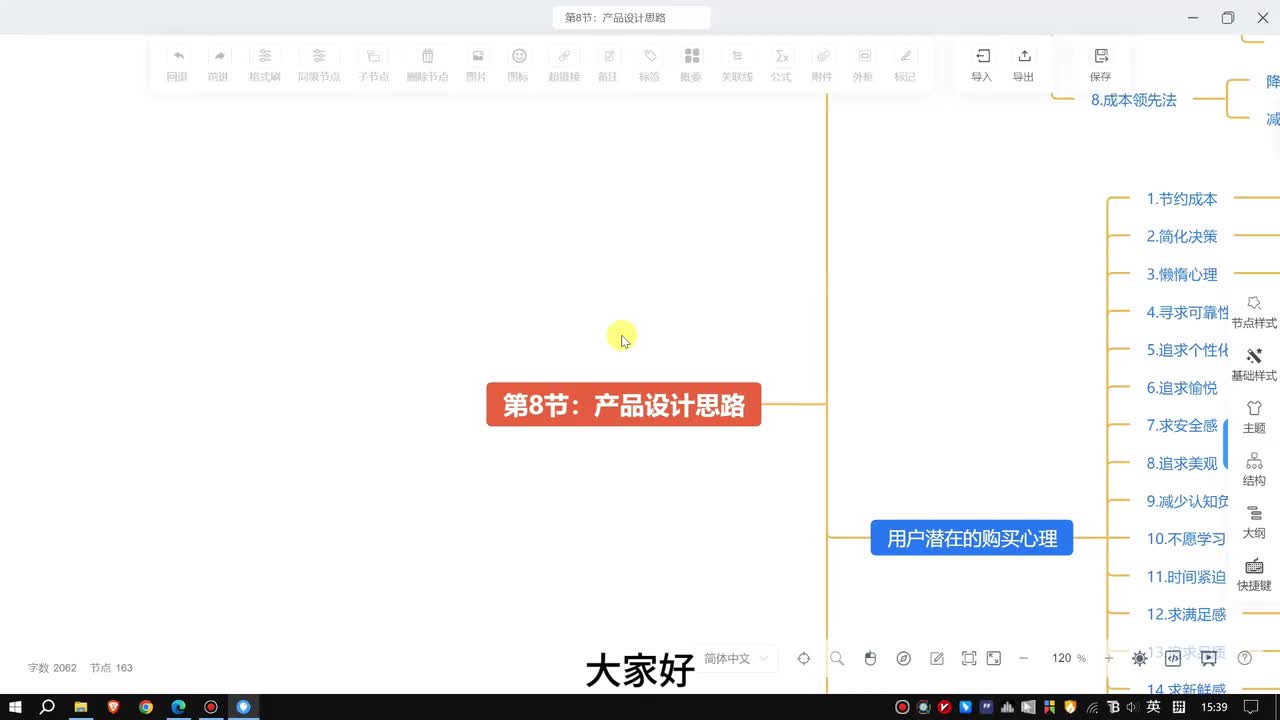Create a 关联线 association line

737,65
